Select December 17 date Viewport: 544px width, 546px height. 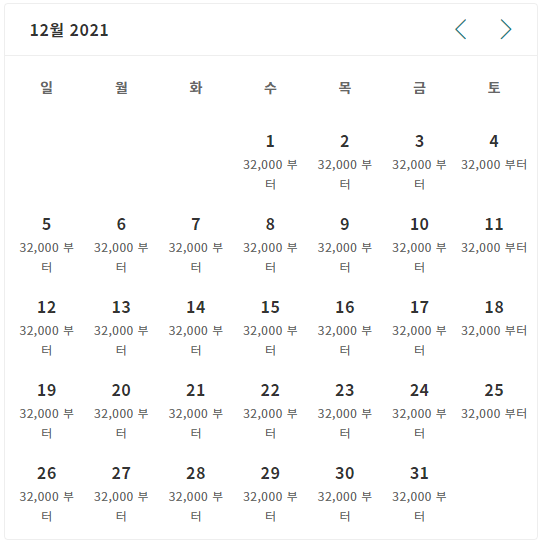point(419,327)
